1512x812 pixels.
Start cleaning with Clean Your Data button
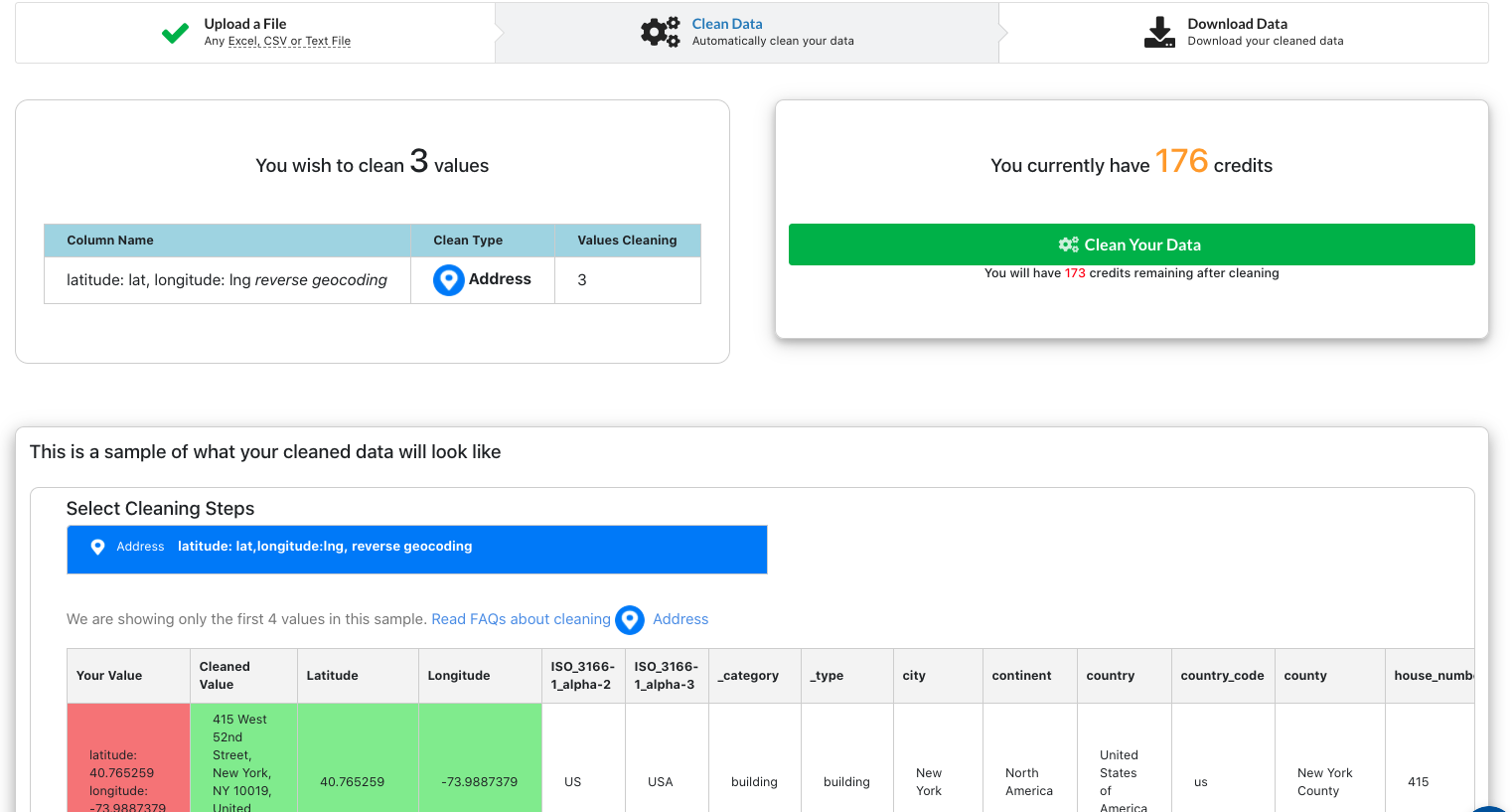click(1132, 244)
